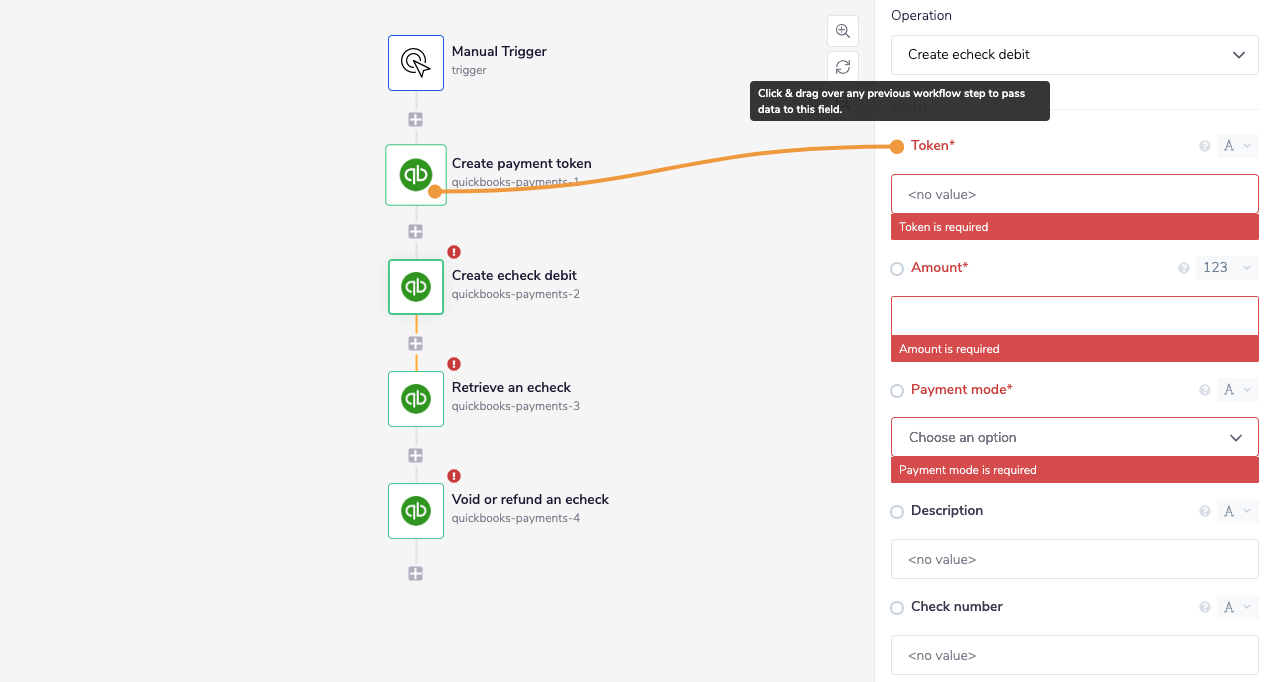Open the Operation dropdown showing Create echeck debit
The height and width of the screenshot is (682, 1267).
coord(1074,54)
